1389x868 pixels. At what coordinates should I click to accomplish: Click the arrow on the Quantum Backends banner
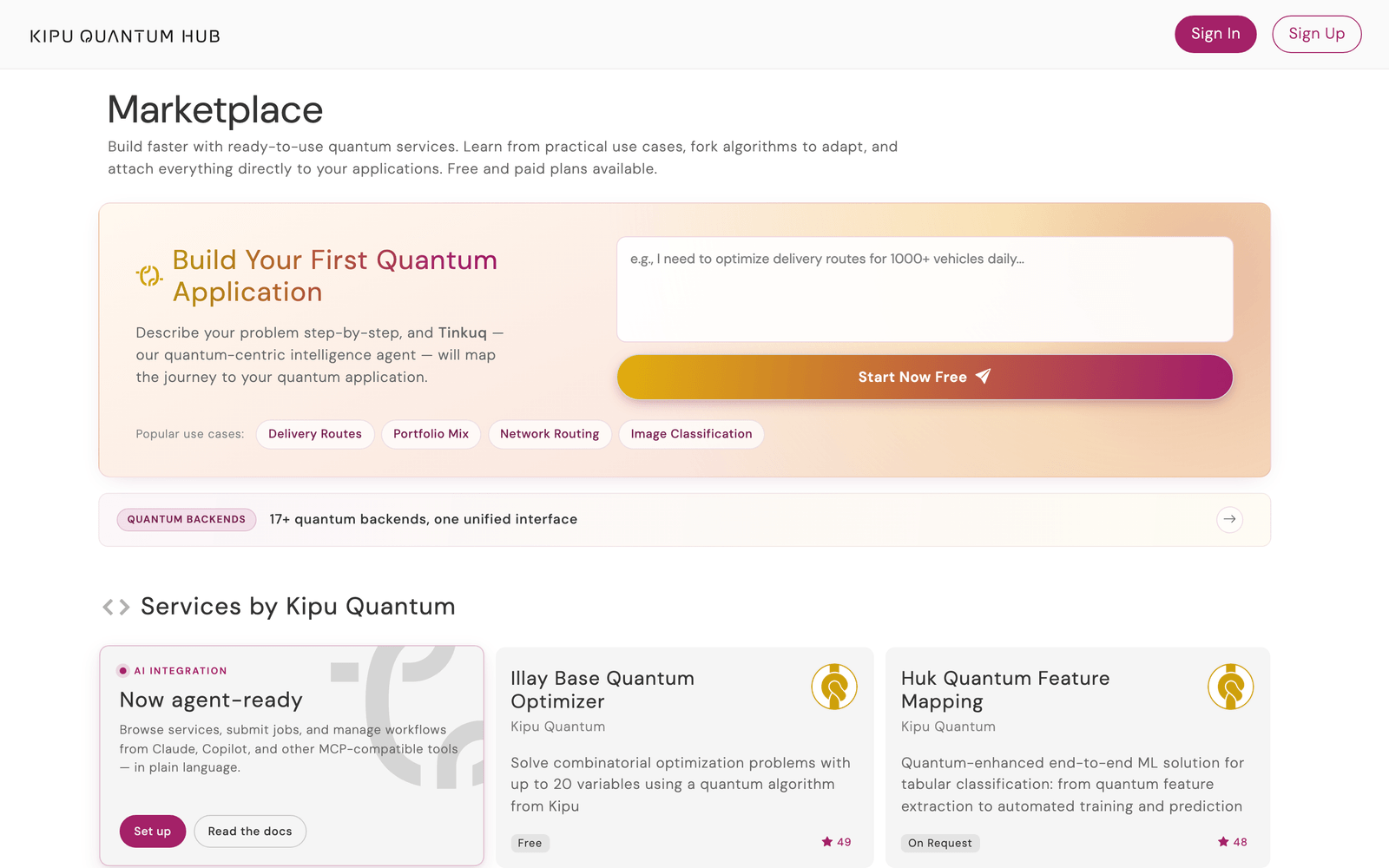[x=1229, y=519]
